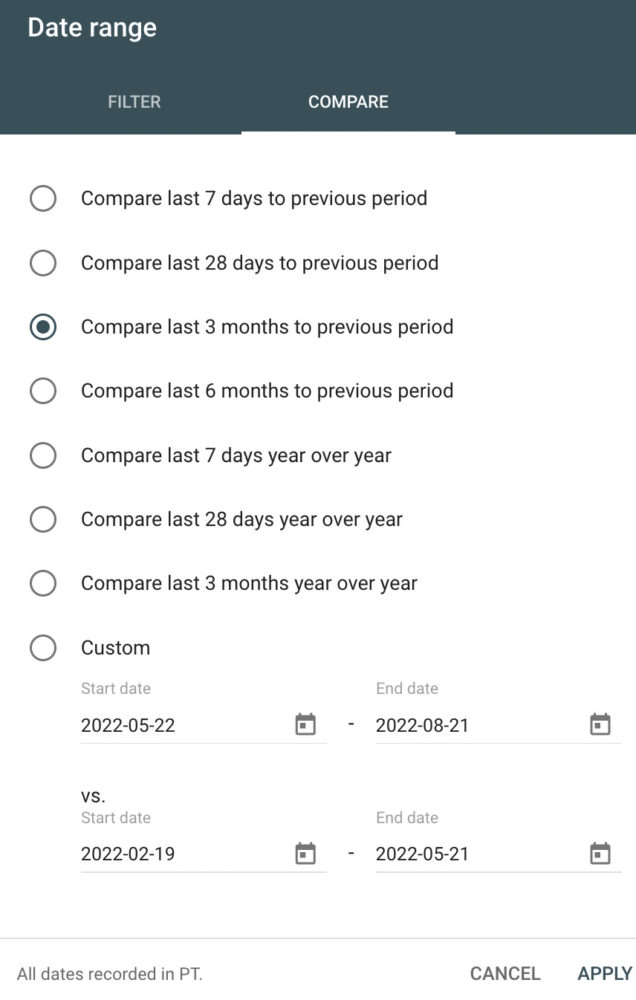636x1000 pixels.
Task: Open calendar for first End date field
Action: pyautogui.click(x=600, y=725)
